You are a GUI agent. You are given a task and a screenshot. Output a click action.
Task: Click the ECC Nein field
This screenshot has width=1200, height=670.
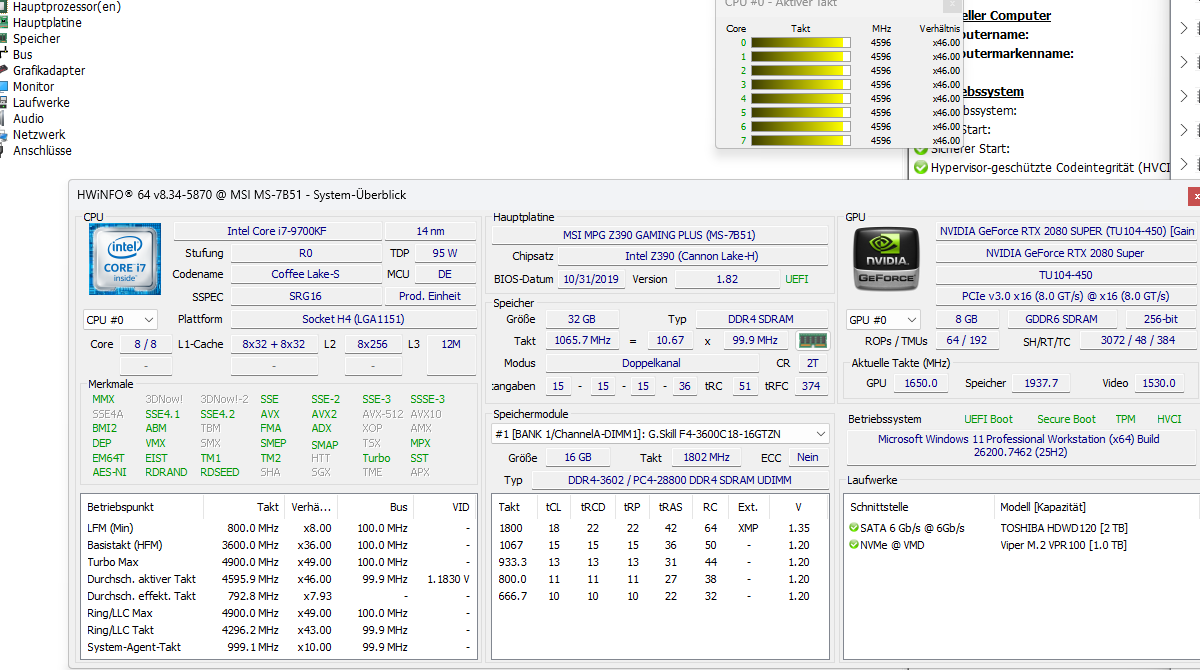[808, 457]
